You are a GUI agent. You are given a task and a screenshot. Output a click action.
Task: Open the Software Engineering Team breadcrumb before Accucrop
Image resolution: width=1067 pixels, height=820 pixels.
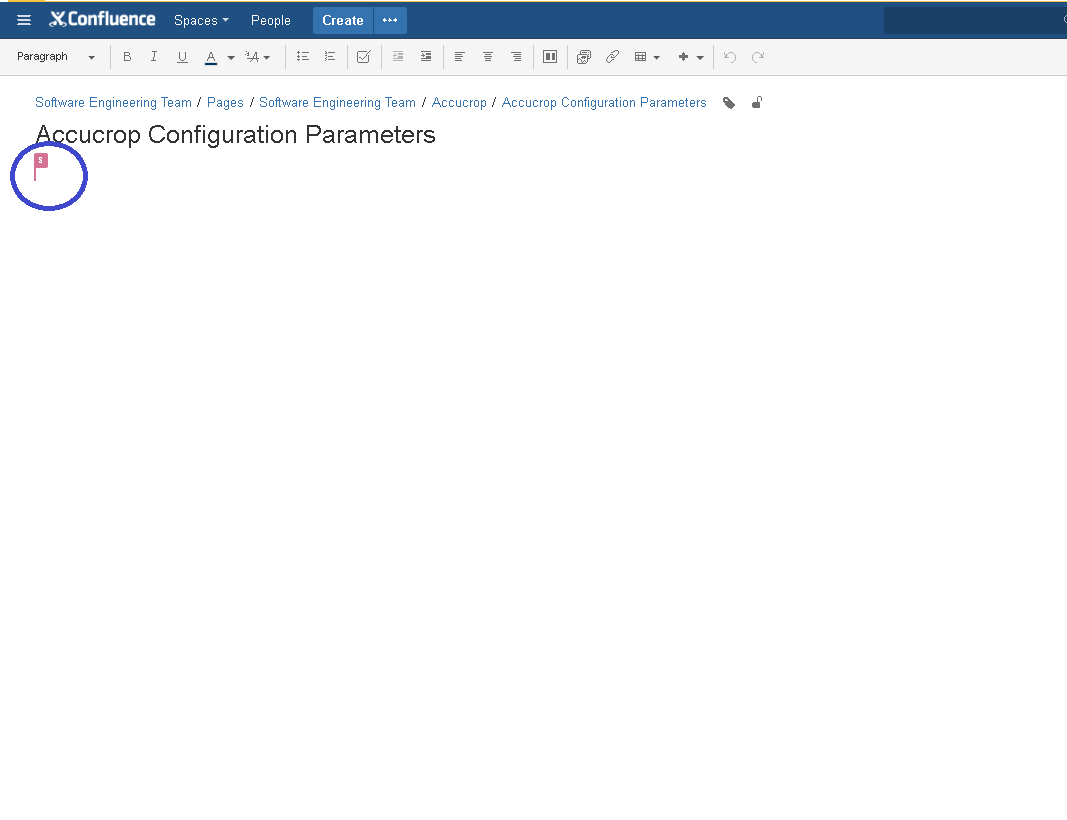click(x=337, y=103)
